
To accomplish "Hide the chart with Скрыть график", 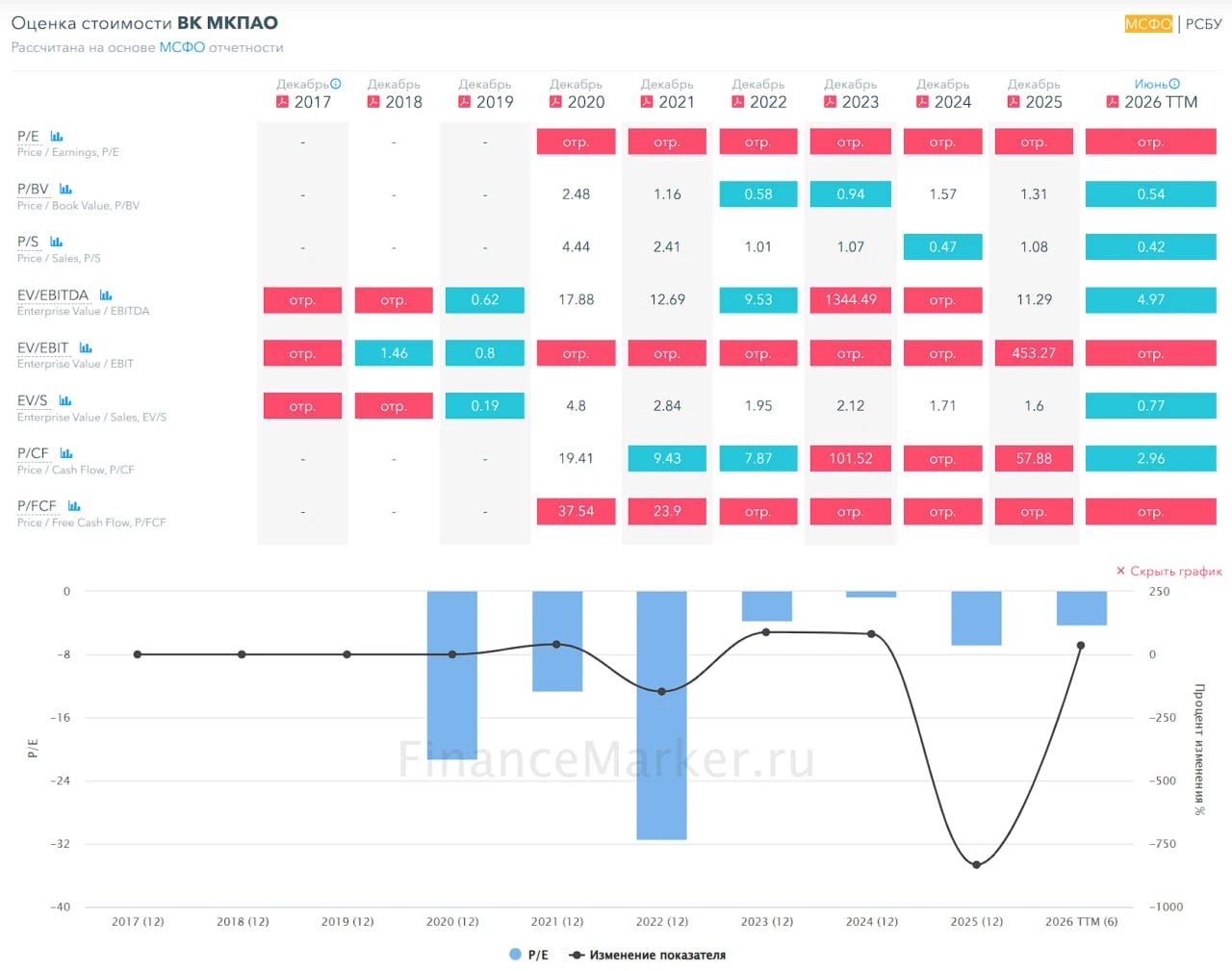I will [x=1168, y=572].
